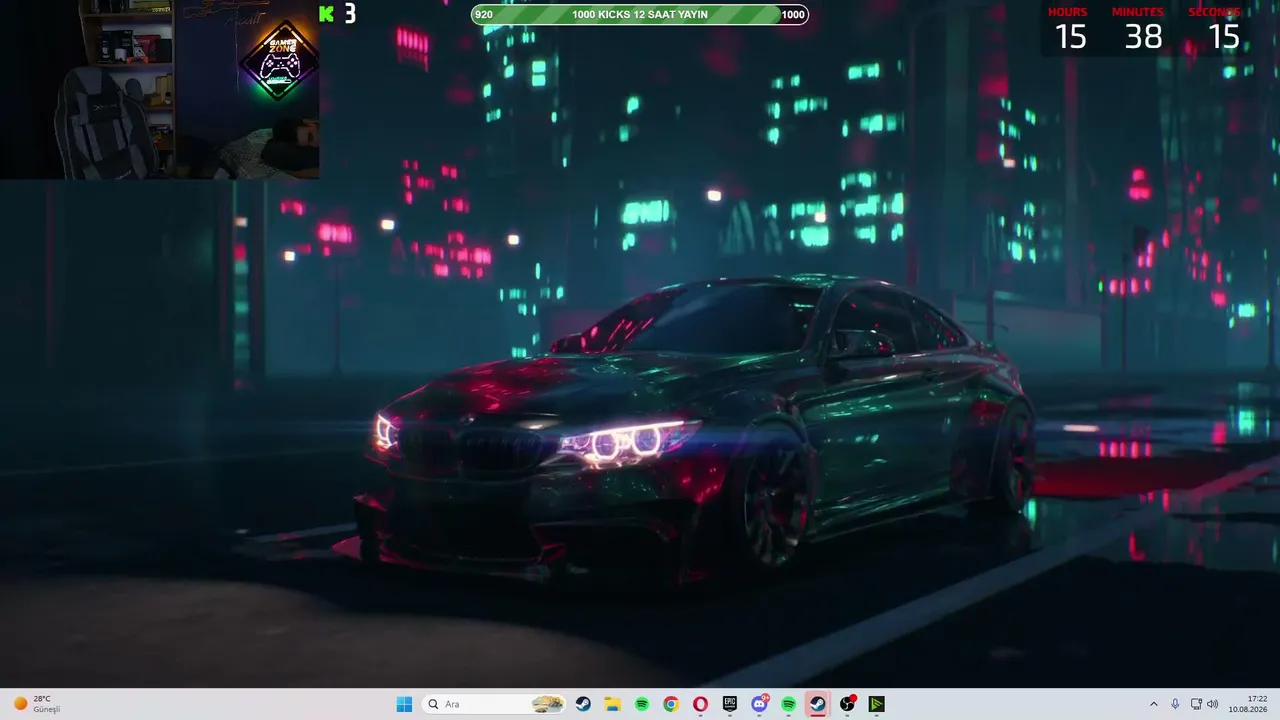Open the clock showing 17:22 and 10.08.2026
1280x720 pixels.
pos(1249,704)
